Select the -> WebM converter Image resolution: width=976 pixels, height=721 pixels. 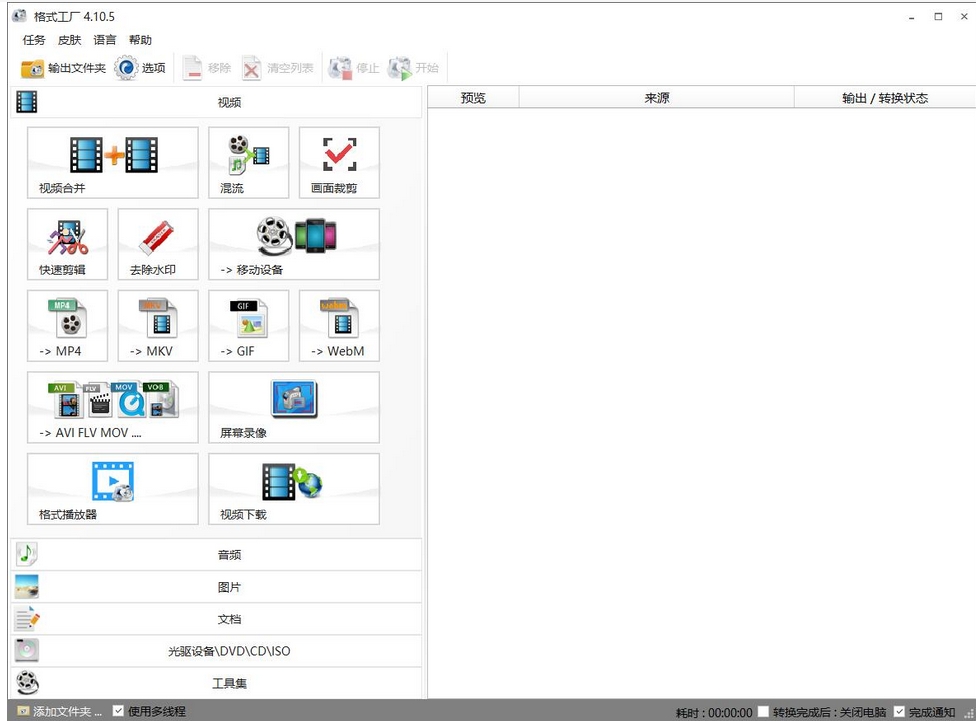click(x=339, y=326)
